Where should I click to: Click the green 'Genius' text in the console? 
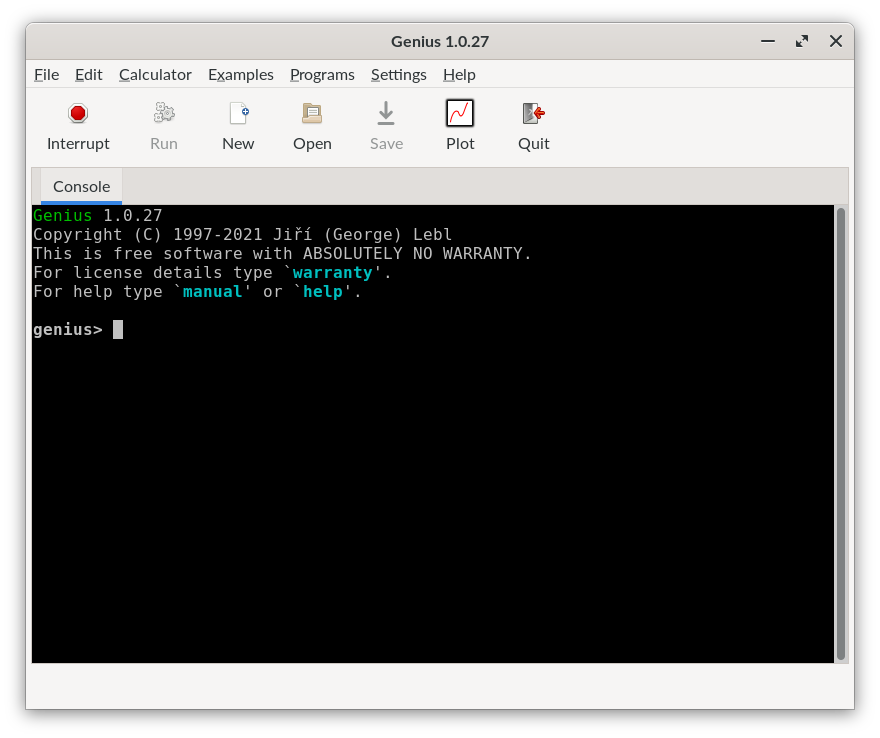[62, 216]
